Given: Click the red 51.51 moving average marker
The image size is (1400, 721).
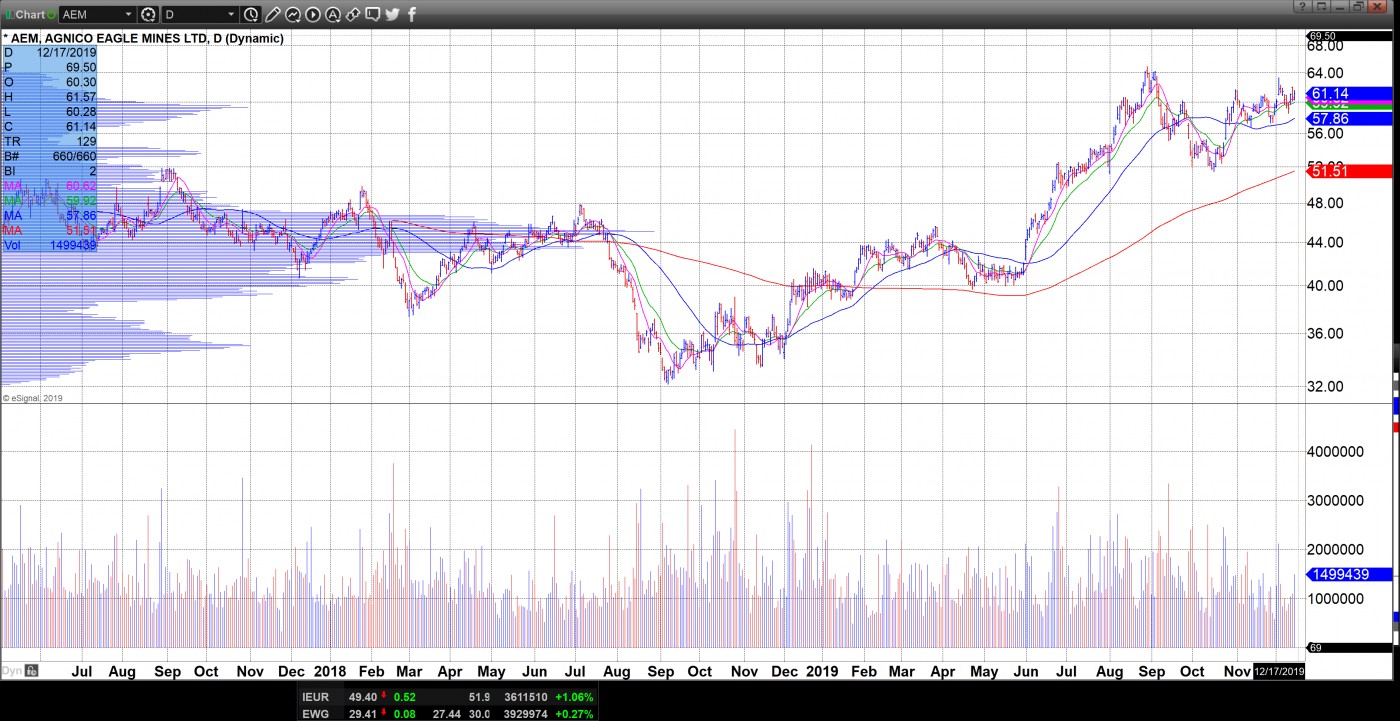Looking at the screenshot, I should point(1349,171).
